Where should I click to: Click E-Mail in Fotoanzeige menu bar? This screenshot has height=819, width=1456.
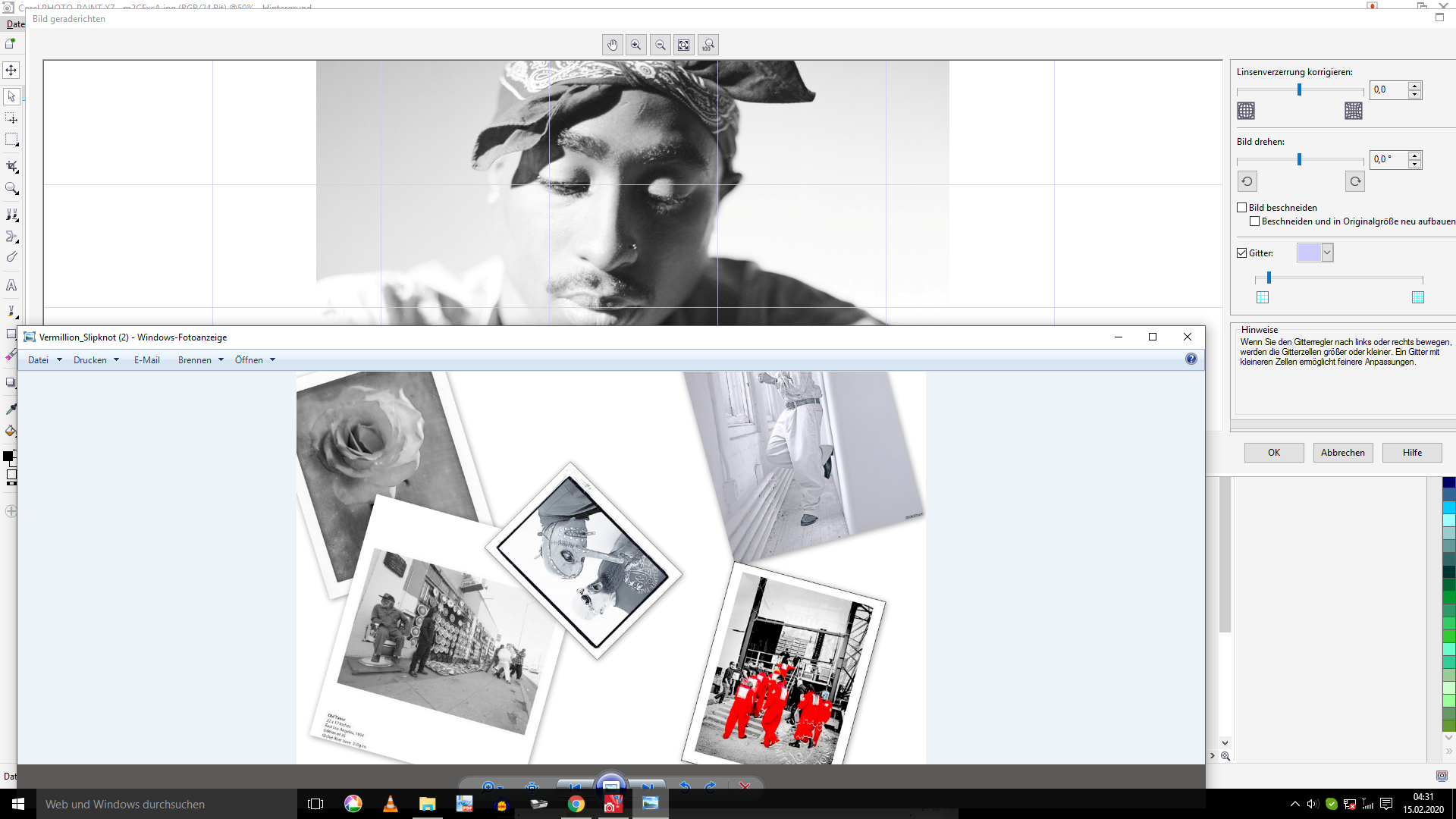pos(147,360)
